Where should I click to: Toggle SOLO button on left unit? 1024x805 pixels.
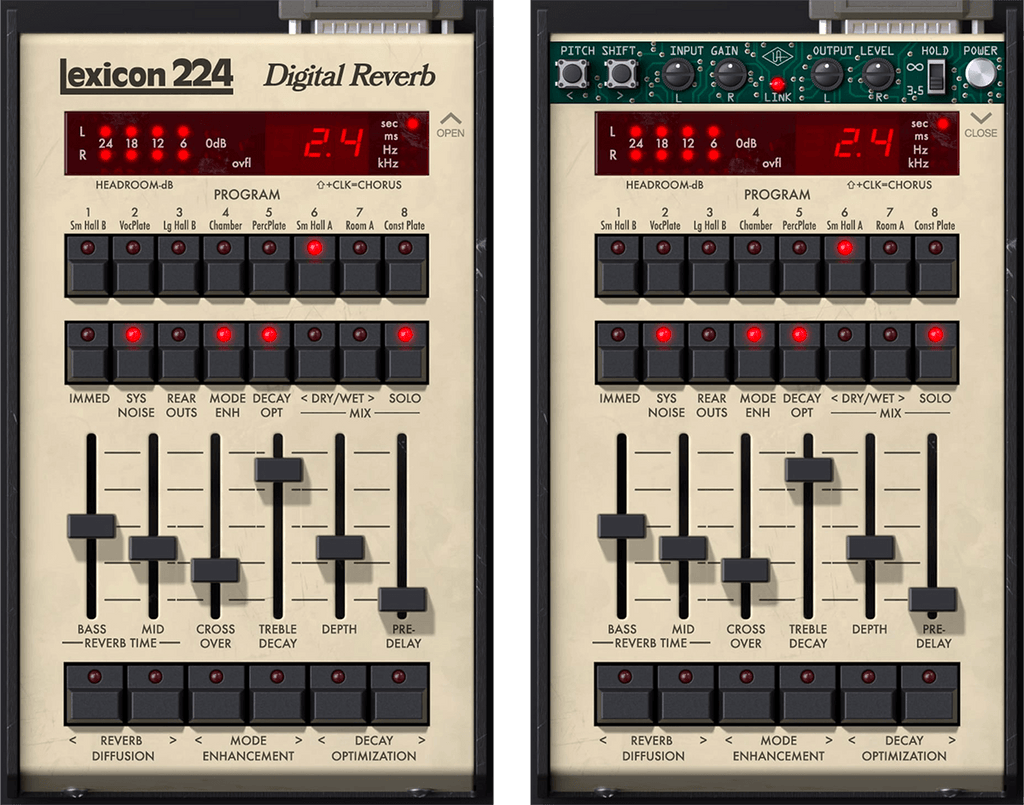[406, 353]
